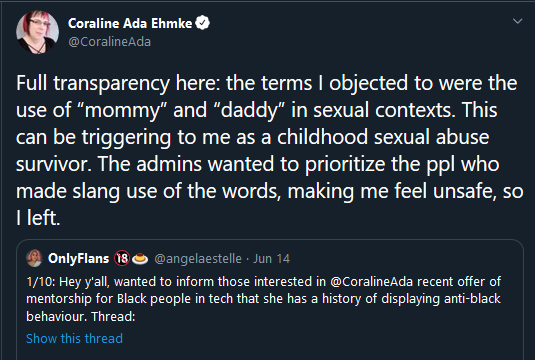Image resolution: width=535 pixels, height=360 pixels.
Task: Open the @angelaestelle handle
Action: 198,259
